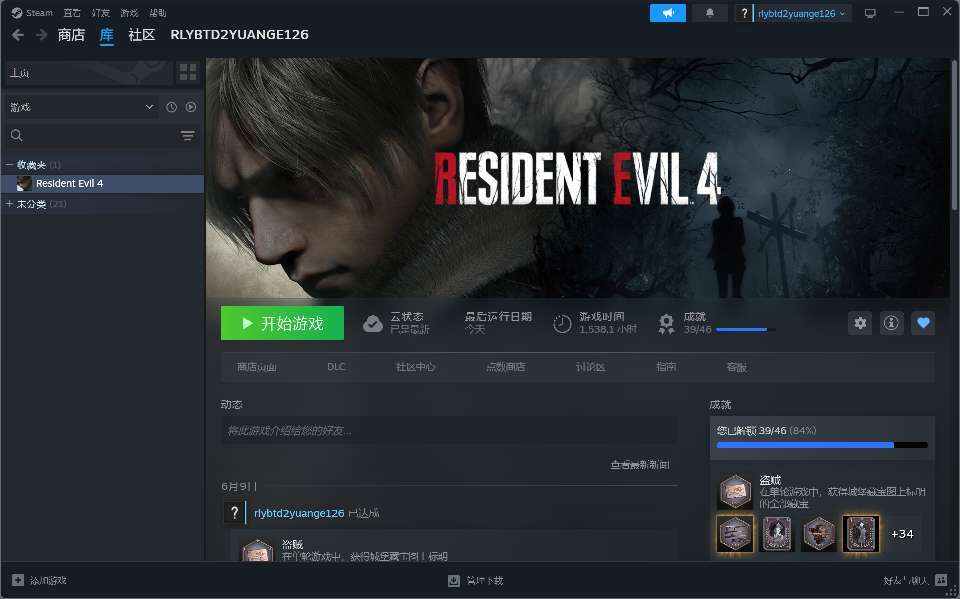Open the RLYBTD2YUANGE126 profile tab

coord(239,35)
